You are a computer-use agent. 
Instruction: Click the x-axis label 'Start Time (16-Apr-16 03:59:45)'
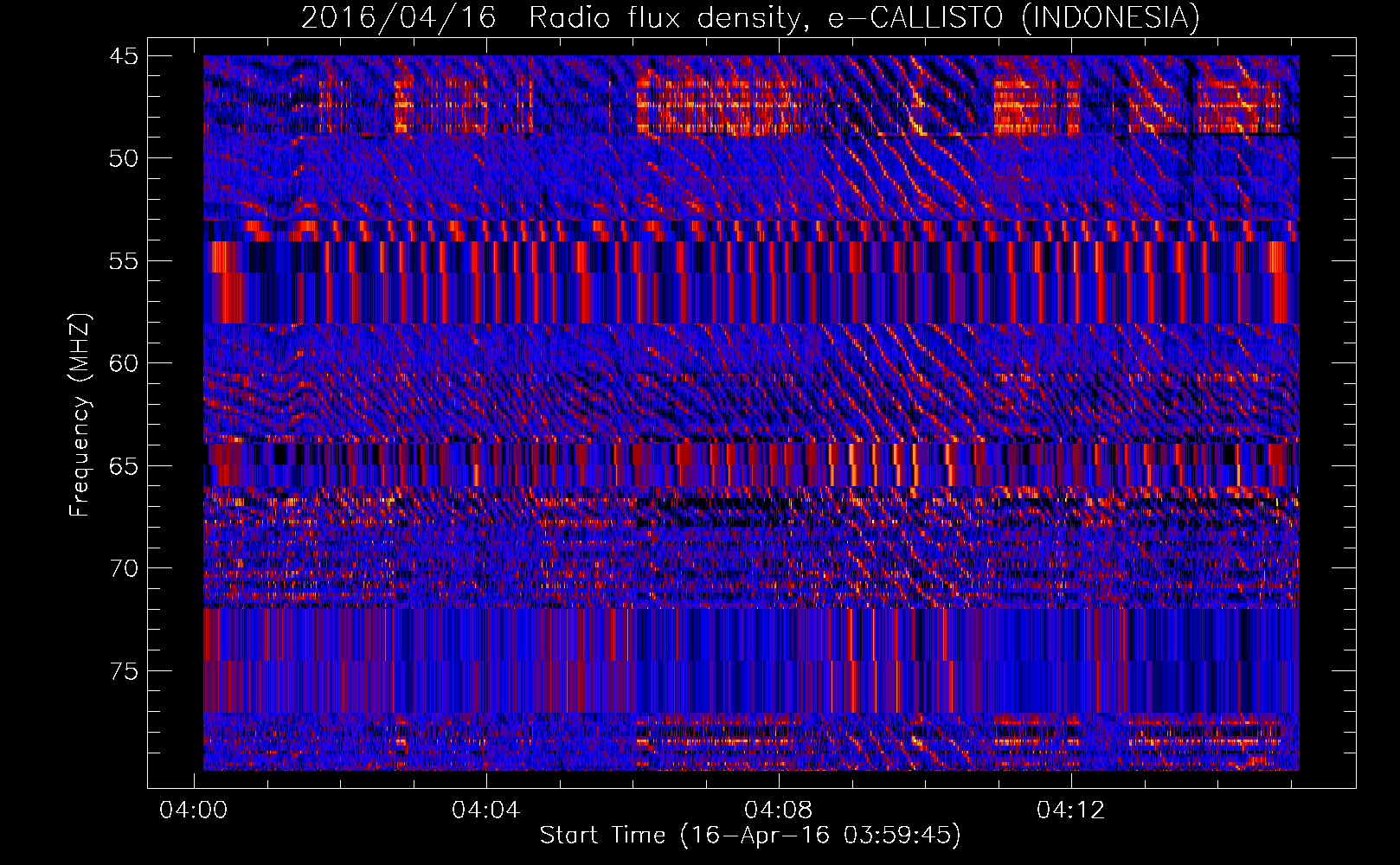tap(750, 836)
